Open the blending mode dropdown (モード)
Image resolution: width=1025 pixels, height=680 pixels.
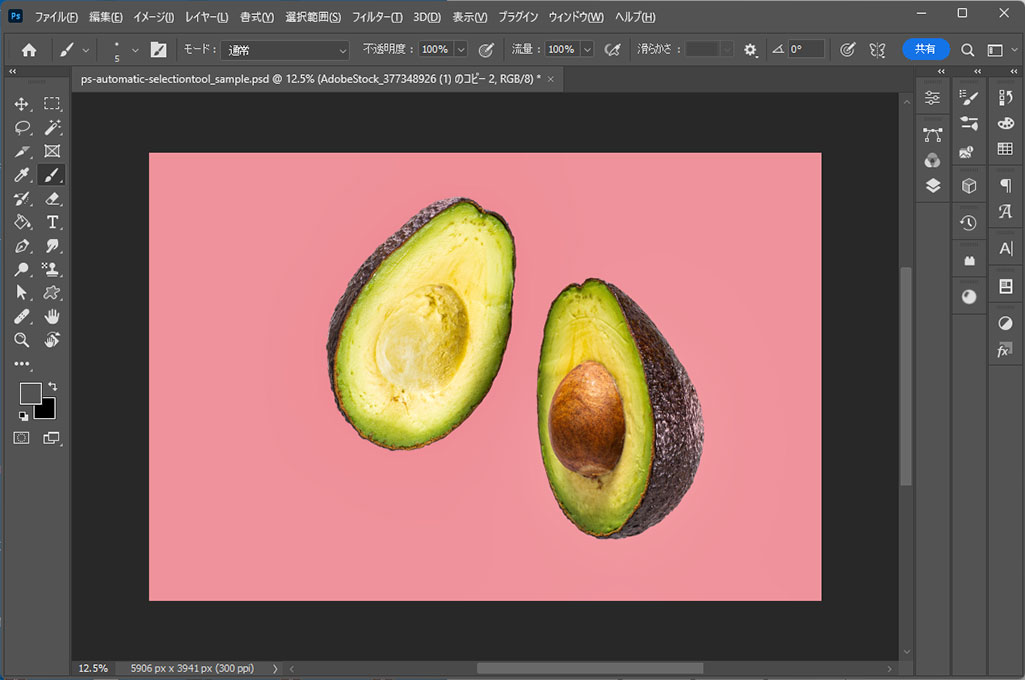[285, 49]
